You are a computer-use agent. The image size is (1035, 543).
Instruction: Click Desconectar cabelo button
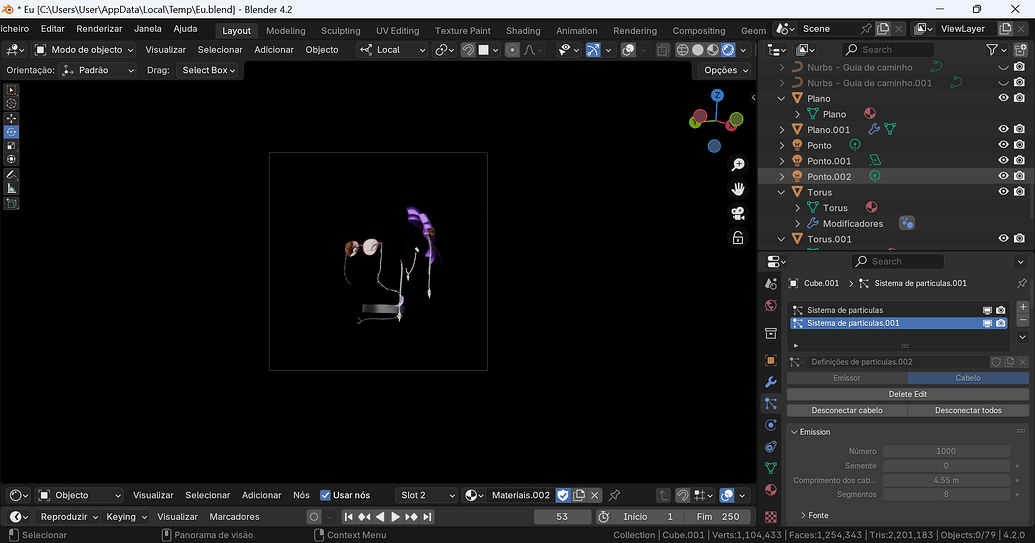(847, 410)
